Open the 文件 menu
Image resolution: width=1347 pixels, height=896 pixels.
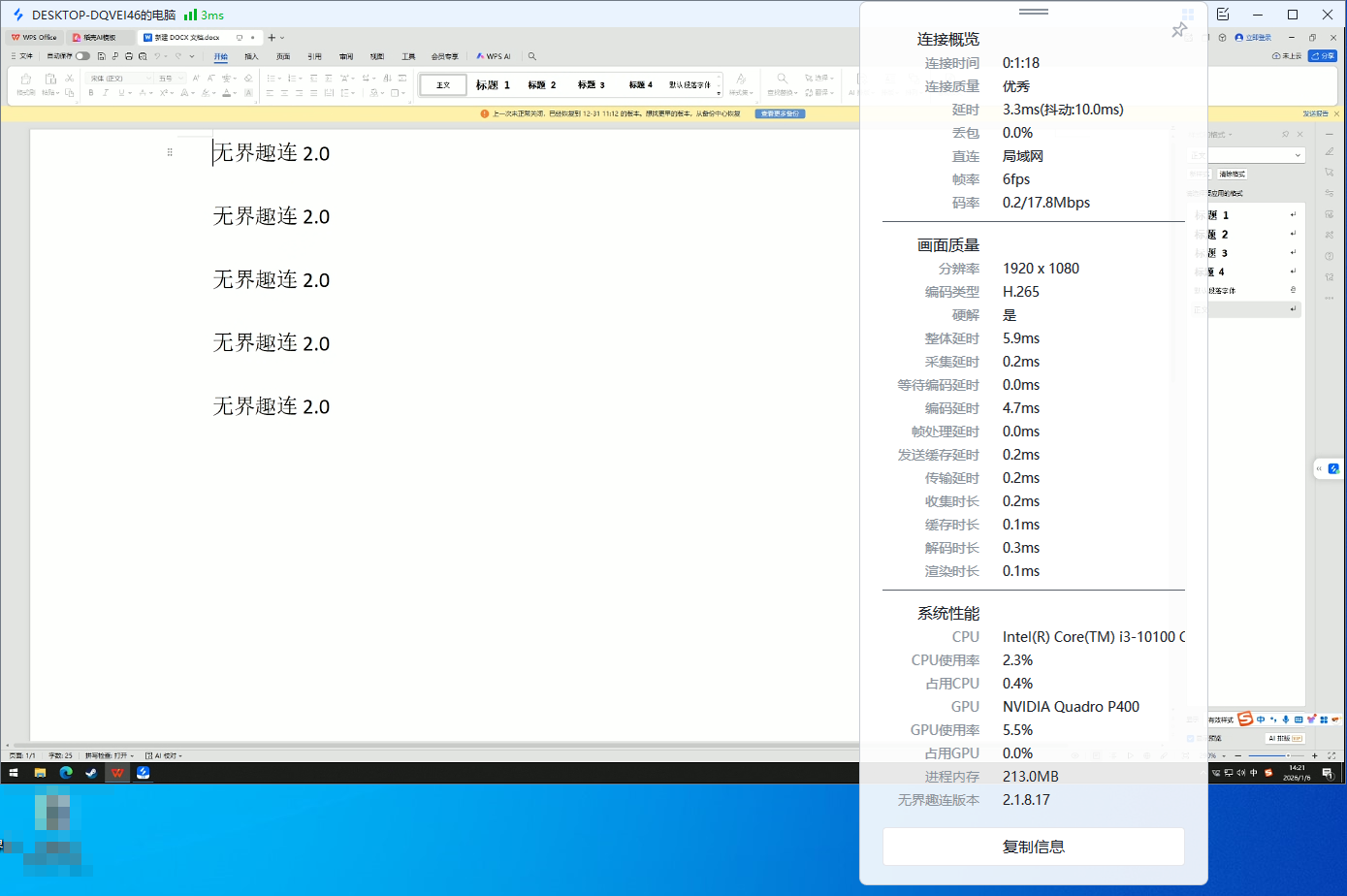click(x=26, y=55)
